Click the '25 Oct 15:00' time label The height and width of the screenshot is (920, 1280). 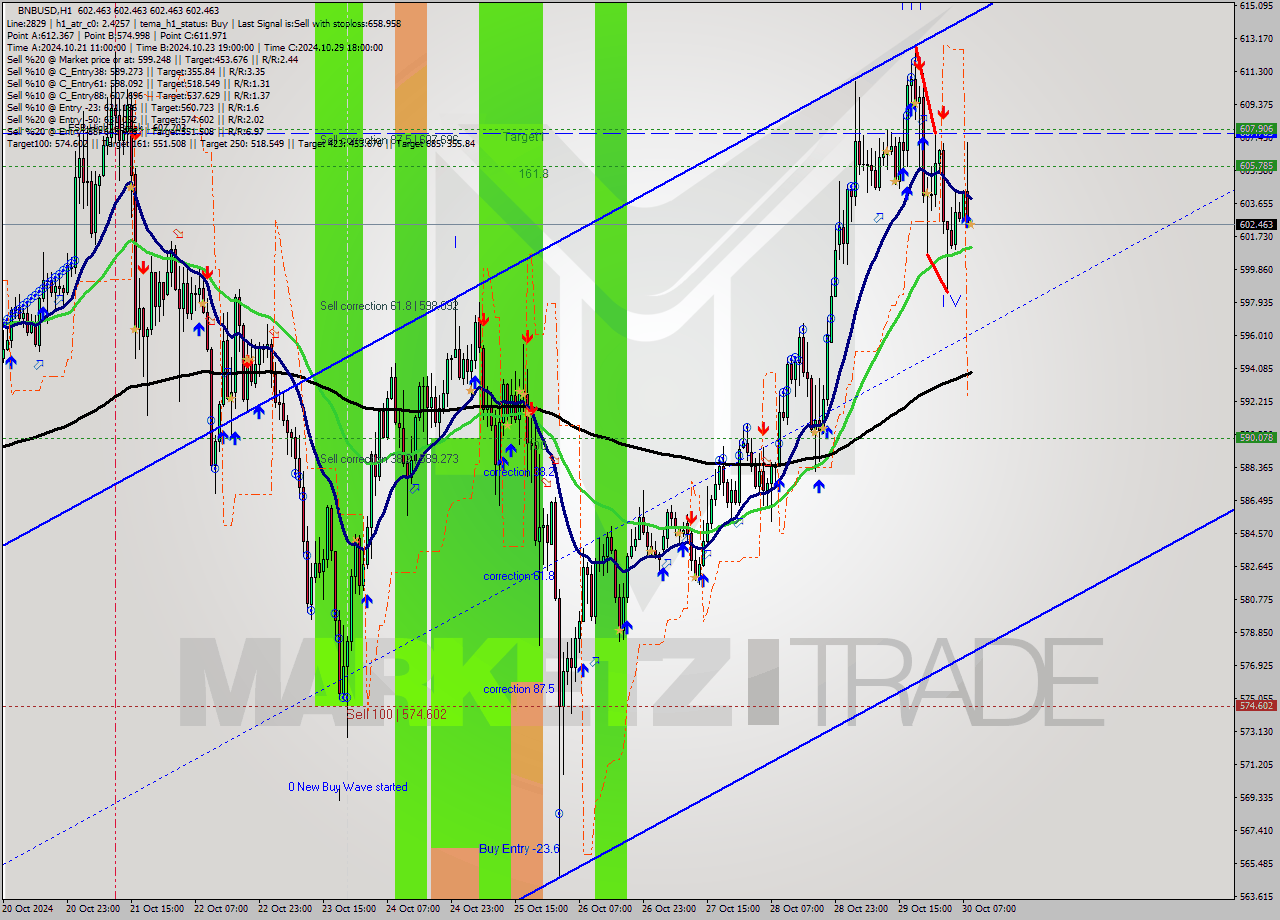click(x=540, y=909)
